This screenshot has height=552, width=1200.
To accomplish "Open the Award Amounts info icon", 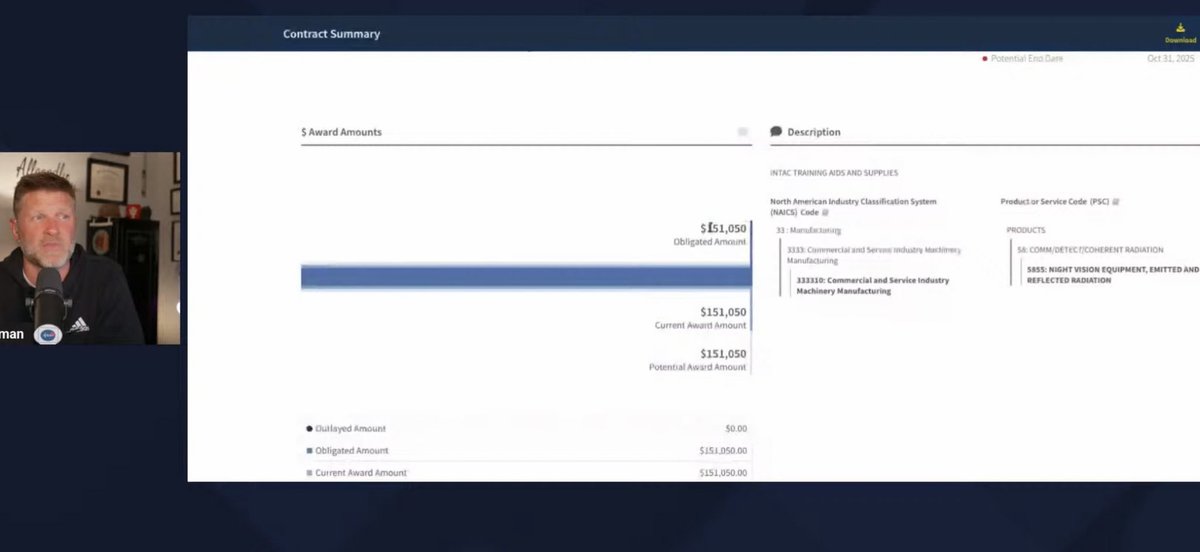I will (x=743, y=132).
